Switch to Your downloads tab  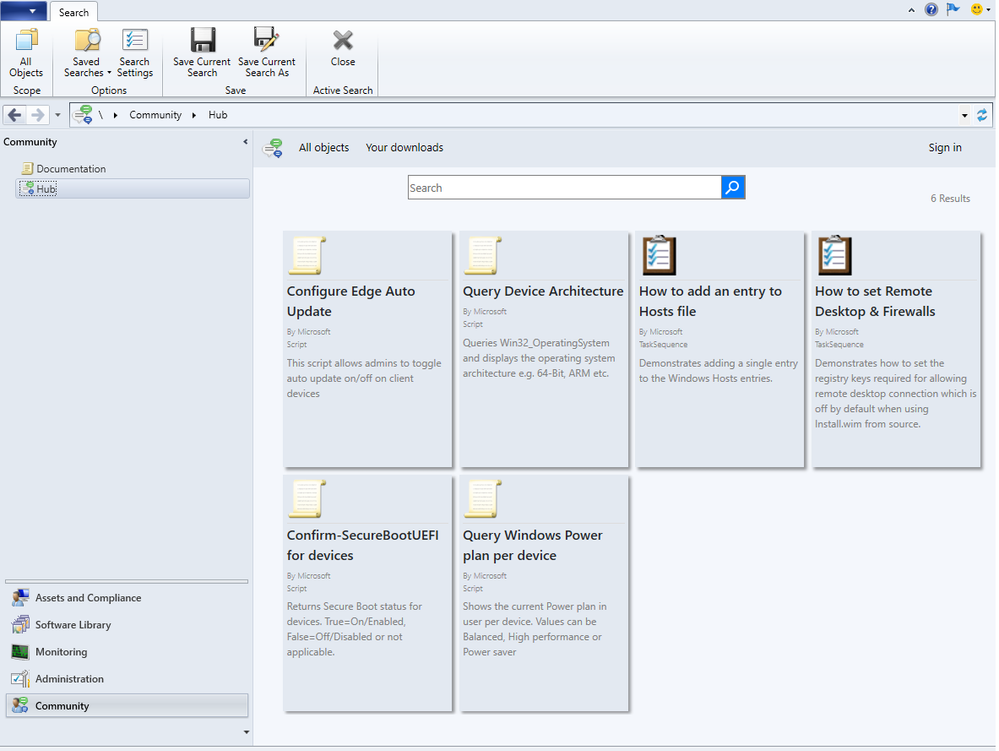404,148
